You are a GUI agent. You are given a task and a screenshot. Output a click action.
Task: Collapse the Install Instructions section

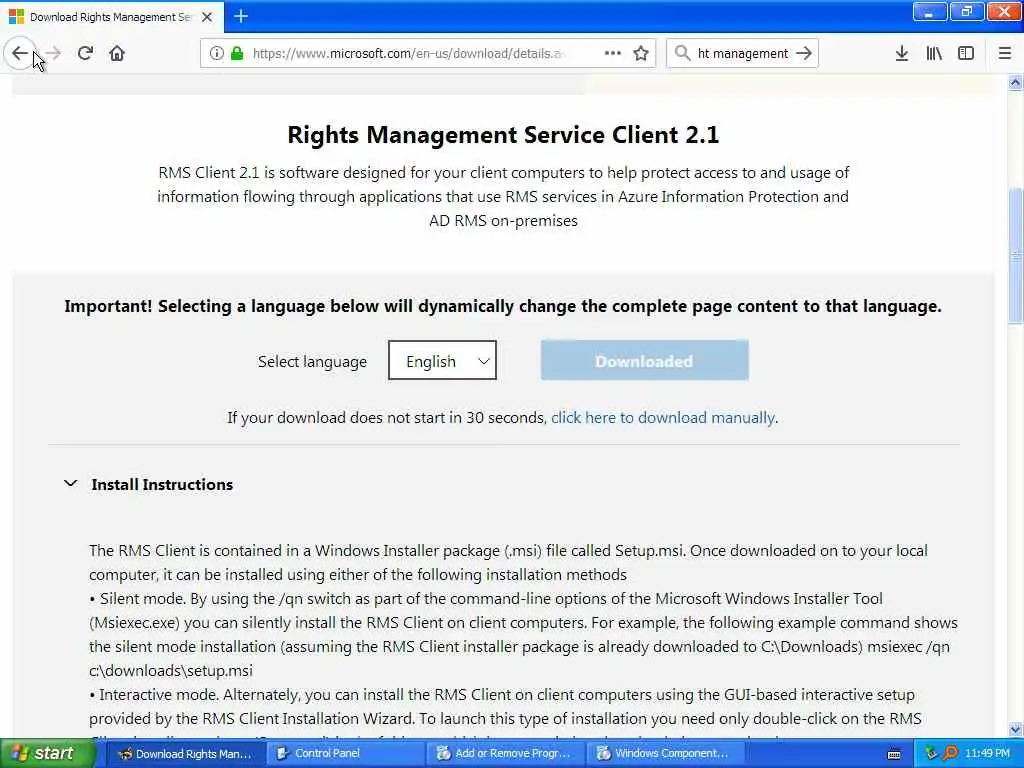tap(71, 484)
